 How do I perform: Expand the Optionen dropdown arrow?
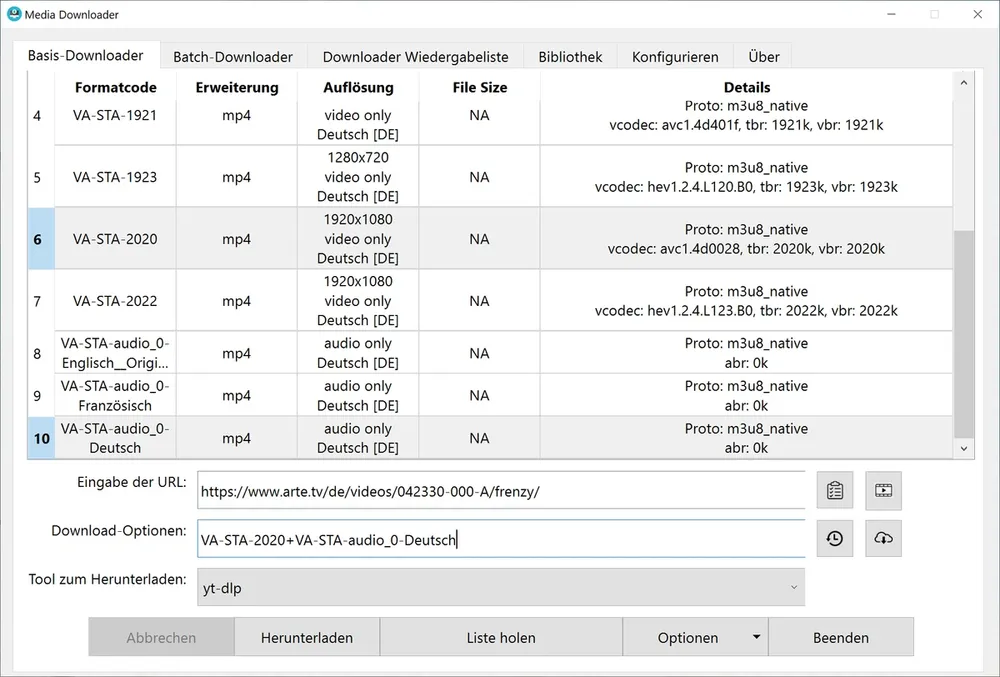(756, 637)
